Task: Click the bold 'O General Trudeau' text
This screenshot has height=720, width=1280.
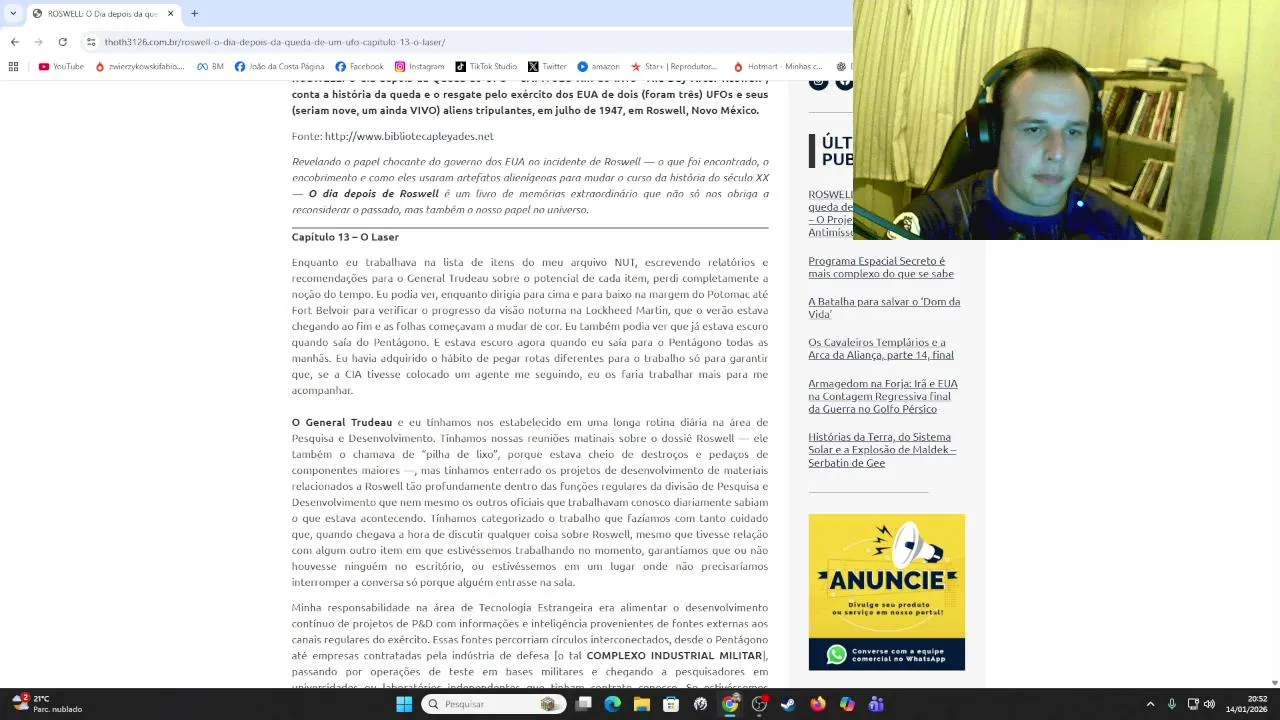Action: click(x=342, y=423)
